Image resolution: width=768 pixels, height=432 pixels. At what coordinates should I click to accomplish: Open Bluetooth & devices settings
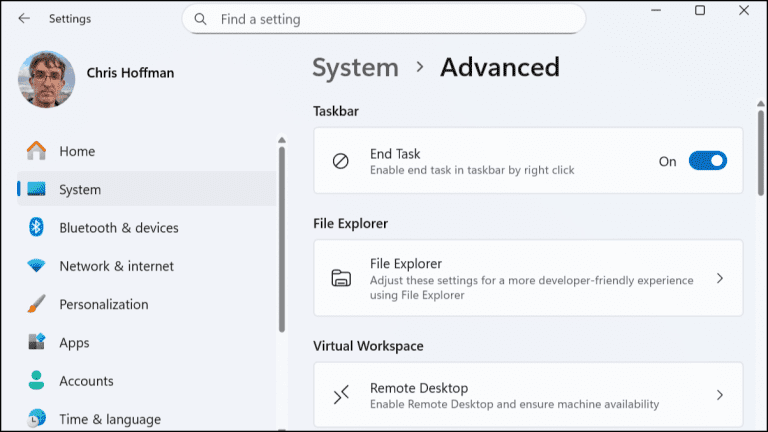pyautogui.click(x=119, y=228)
